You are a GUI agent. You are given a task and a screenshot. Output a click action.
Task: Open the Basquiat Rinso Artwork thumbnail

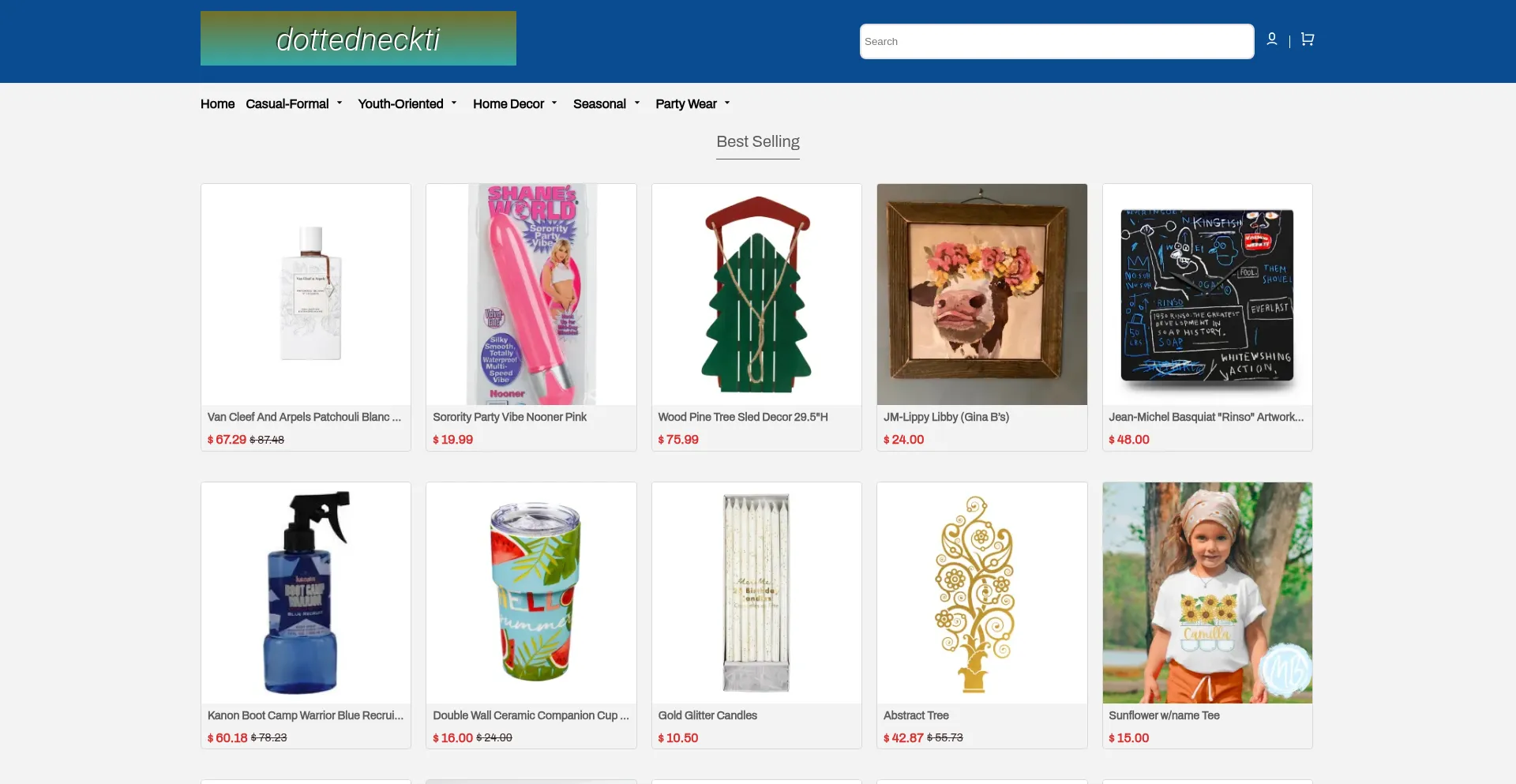click(x=1207, y=294)
